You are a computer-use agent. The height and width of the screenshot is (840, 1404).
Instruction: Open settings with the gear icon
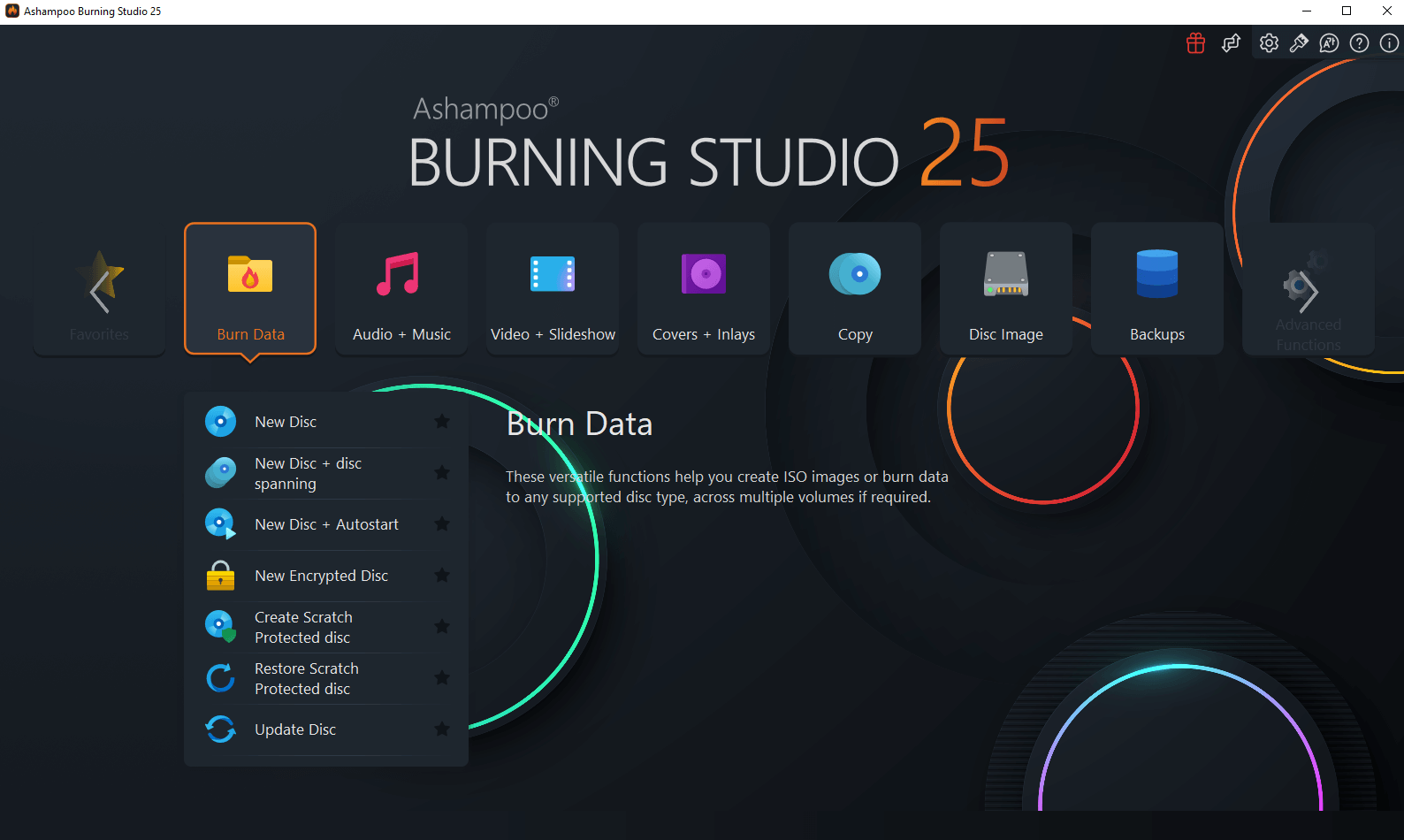pos(1269,43)
